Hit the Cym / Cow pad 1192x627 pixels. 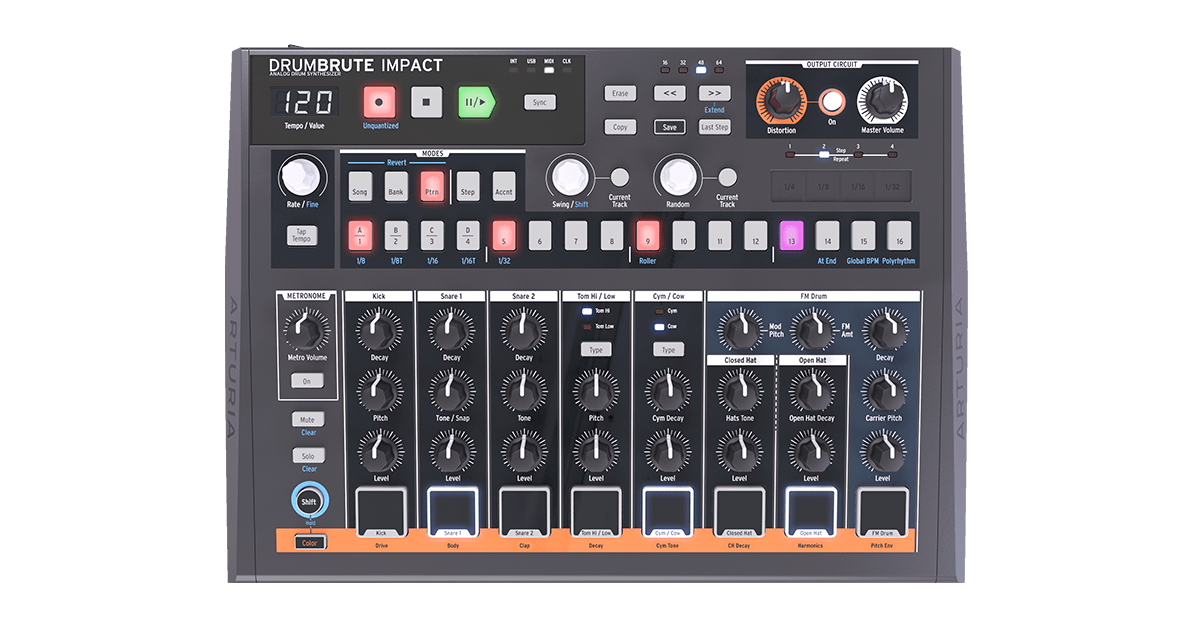[668, 511]
